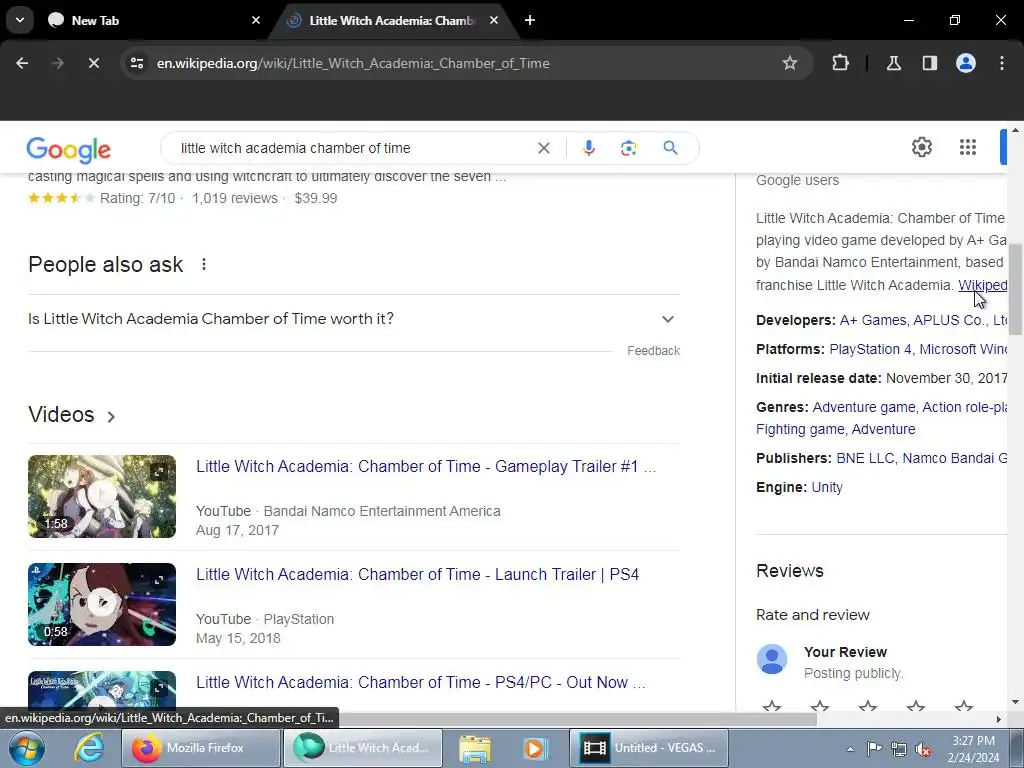
Task: Click the Forward navigation arrow
Action: 57,63
